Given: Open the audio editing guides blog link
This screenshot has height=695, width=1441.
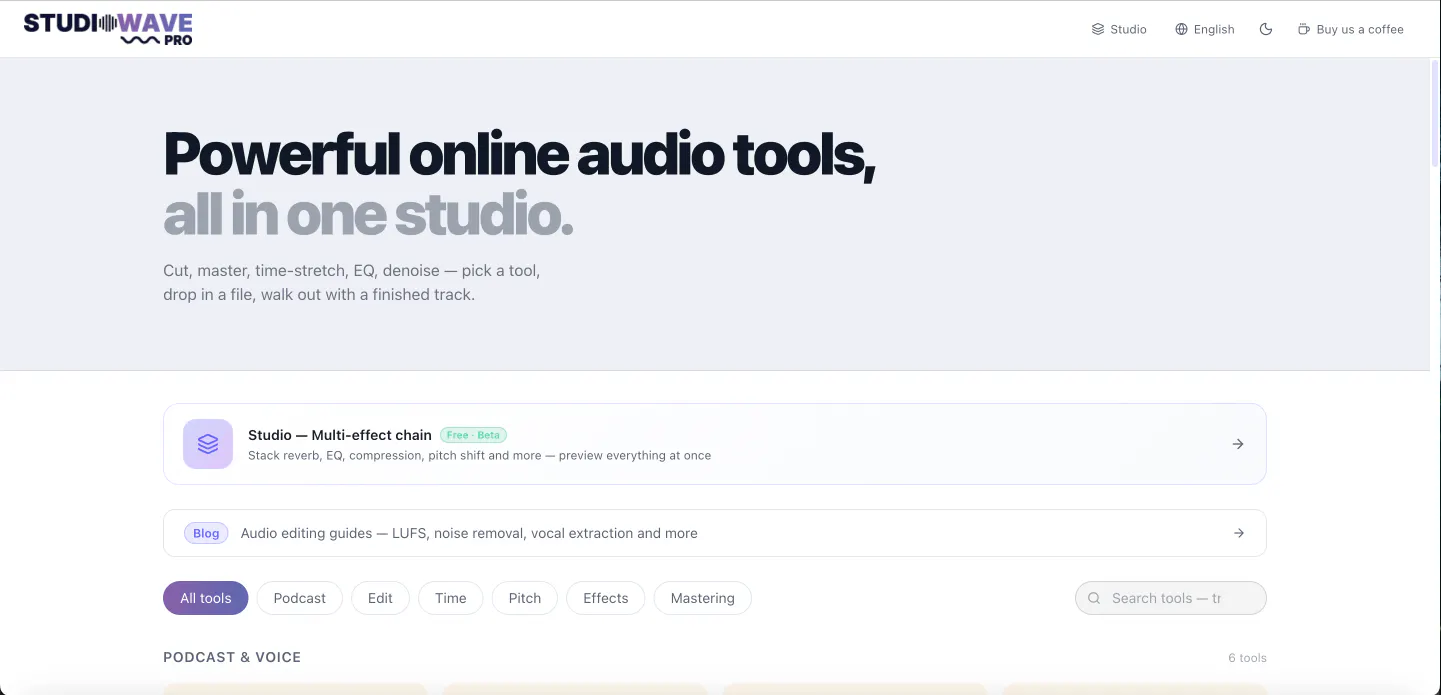Looking at the screenshot, I should coord(469,533).
